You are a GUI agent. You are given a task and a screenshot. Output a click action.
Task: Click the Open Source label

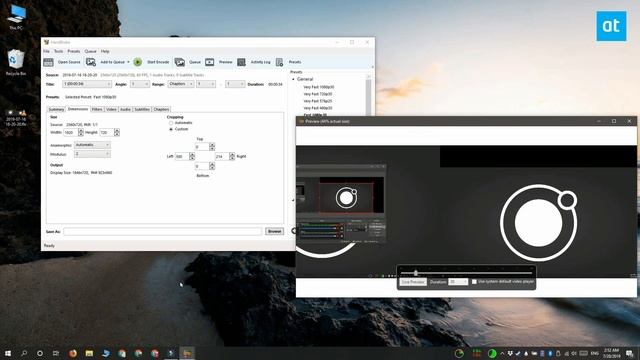[69, 62]
